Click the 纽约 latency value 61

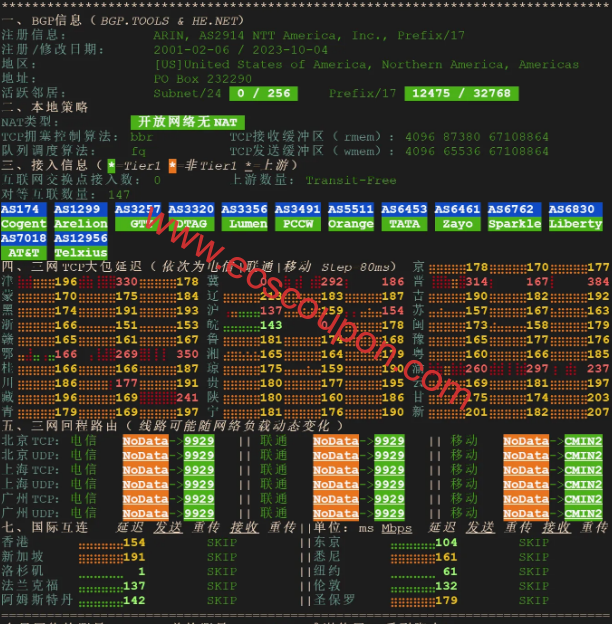pos(450,571)
